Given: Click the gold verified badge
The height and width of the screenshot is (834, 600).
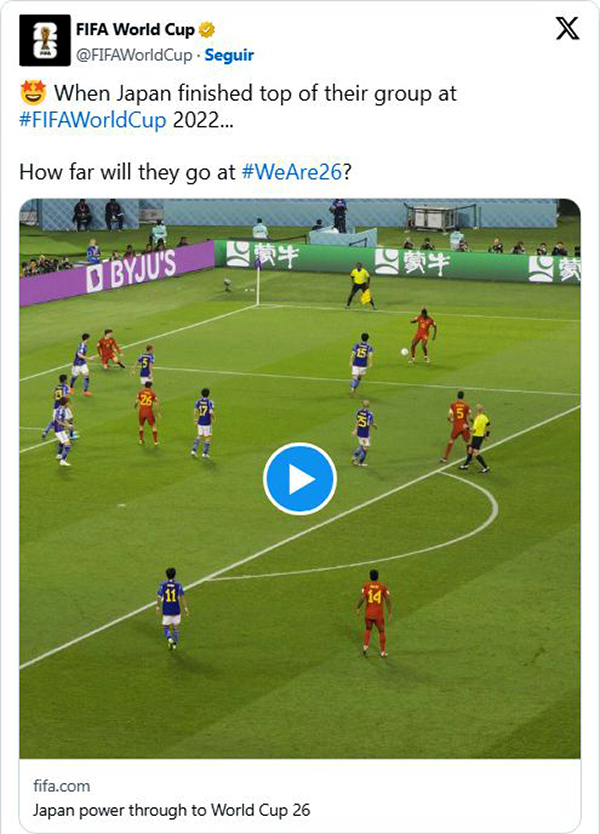Looking at the screenshot, I should click(x=207, y=30).
